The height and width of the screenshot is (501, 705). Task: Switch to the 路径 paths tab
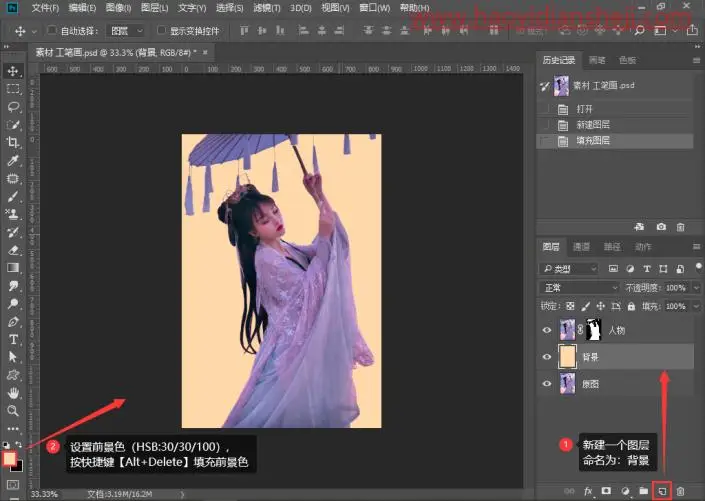coord(612,246)
